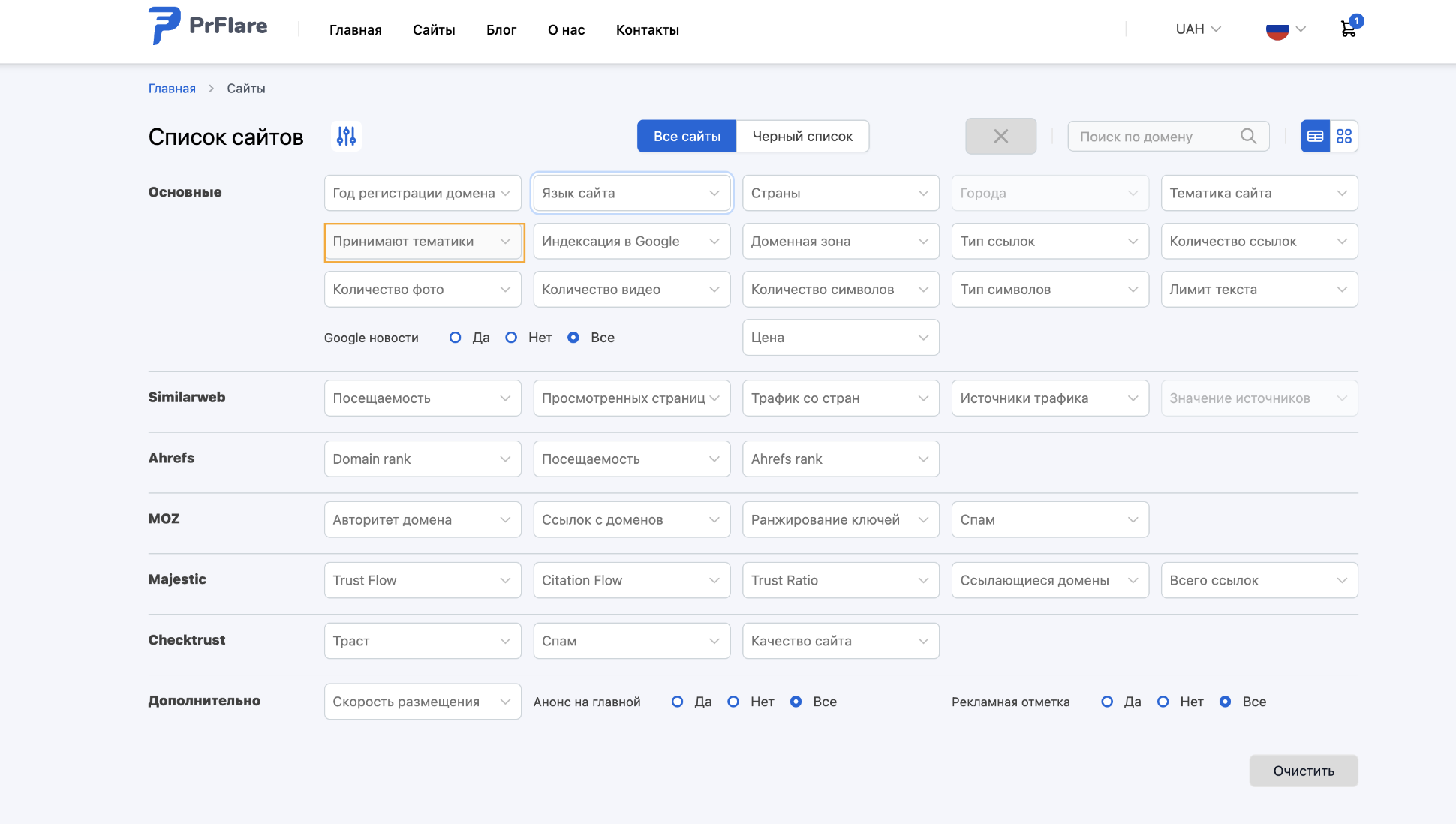Select Все for Google новости
1456x824 pixels.
573,338
